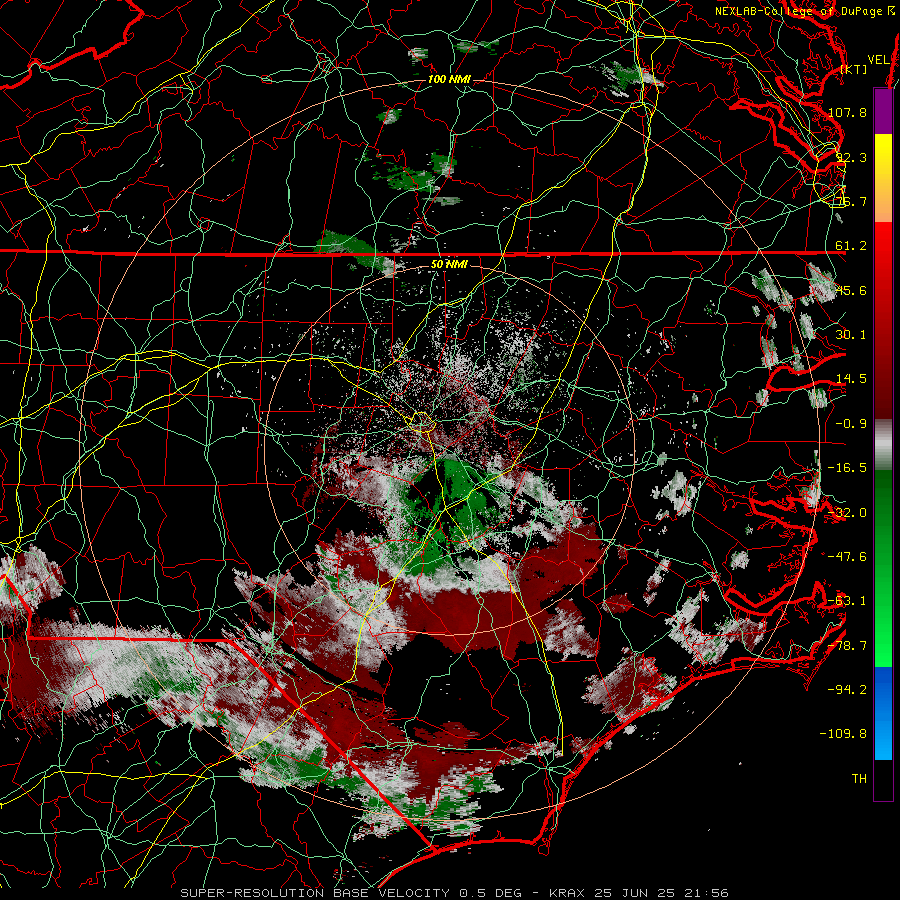This screenshot has width=900, height=900.
Task: Pick the blue segment of the color bar
Action: click(x=883, y=713)
